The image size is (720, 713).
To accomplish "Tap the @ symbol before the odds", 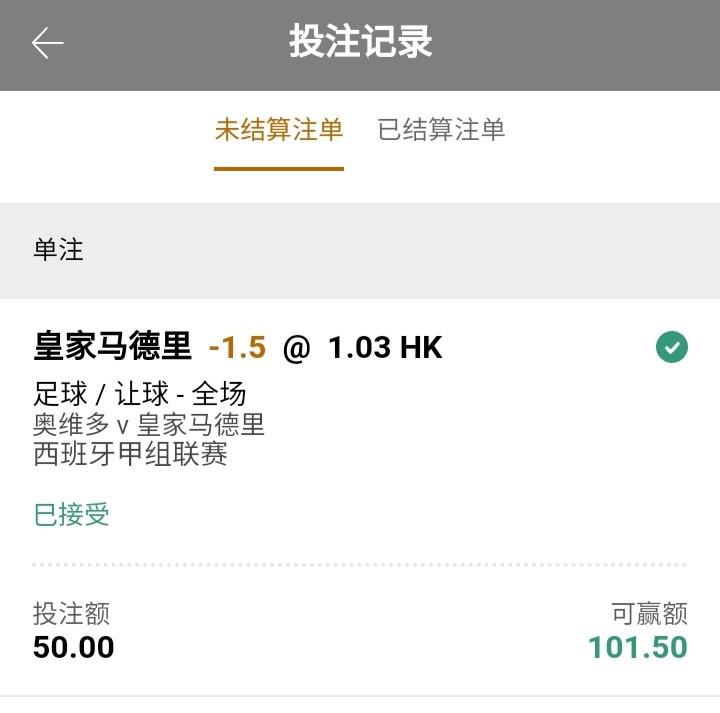I will coord(297,348).
